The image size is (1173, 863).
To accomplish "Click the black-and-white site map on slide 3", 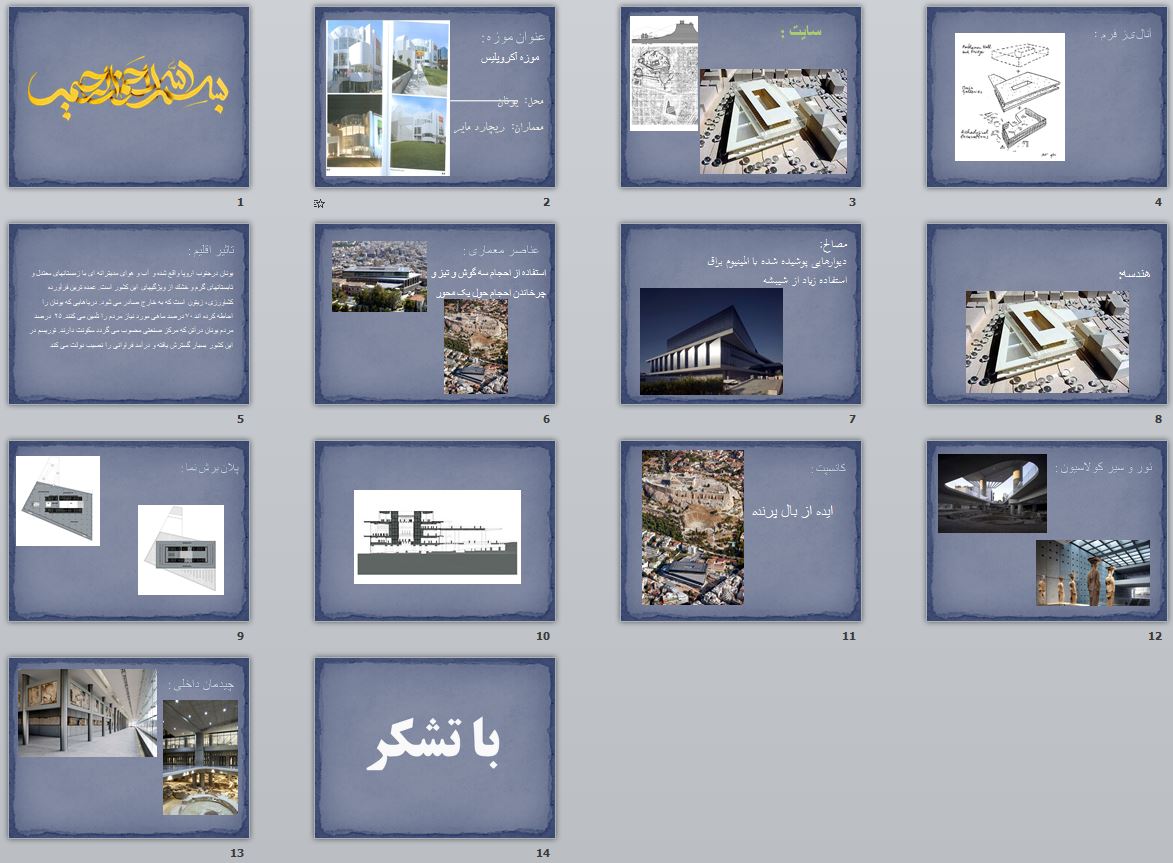I will click(664, 73).
